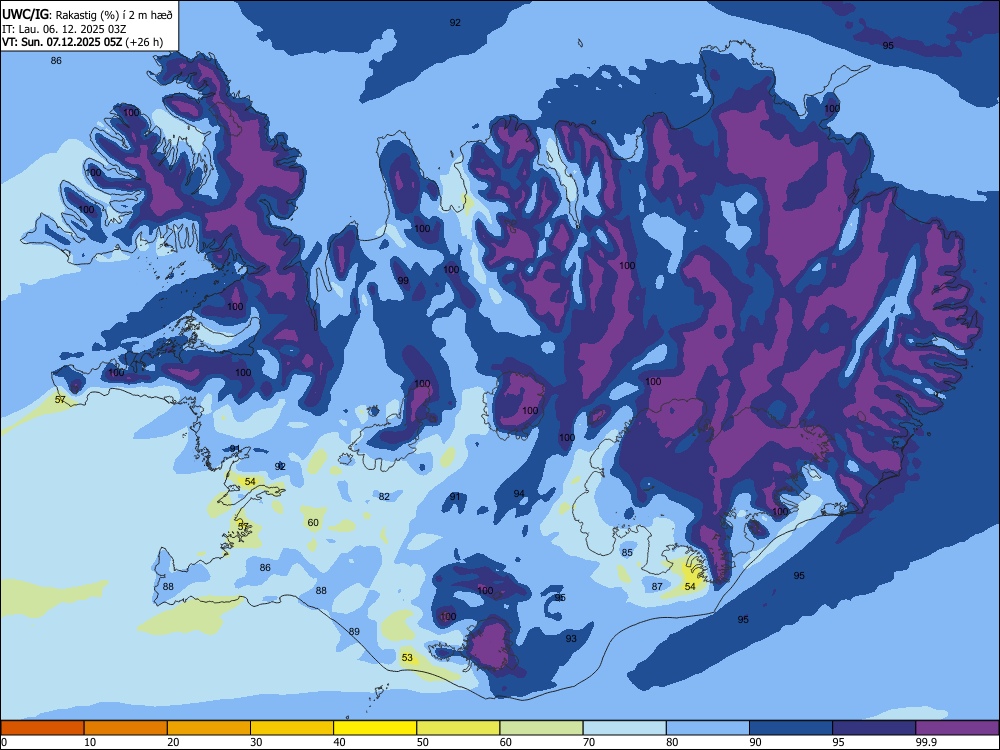Pick the indigo 95–99.9 legend swatch
The width and height of the screenshot is (1000, 750).
coord(874,728)
